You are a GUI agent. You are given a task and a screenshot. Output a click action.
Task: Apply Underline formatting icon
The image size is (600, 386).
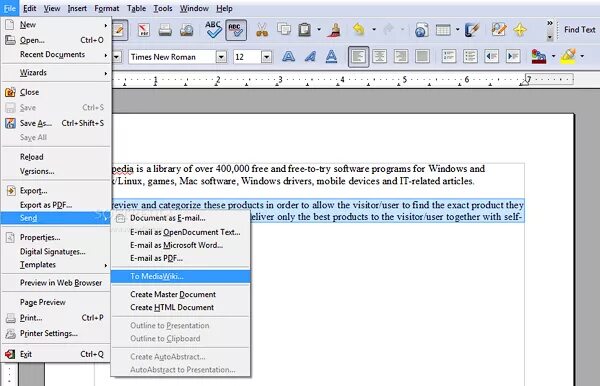331,57
